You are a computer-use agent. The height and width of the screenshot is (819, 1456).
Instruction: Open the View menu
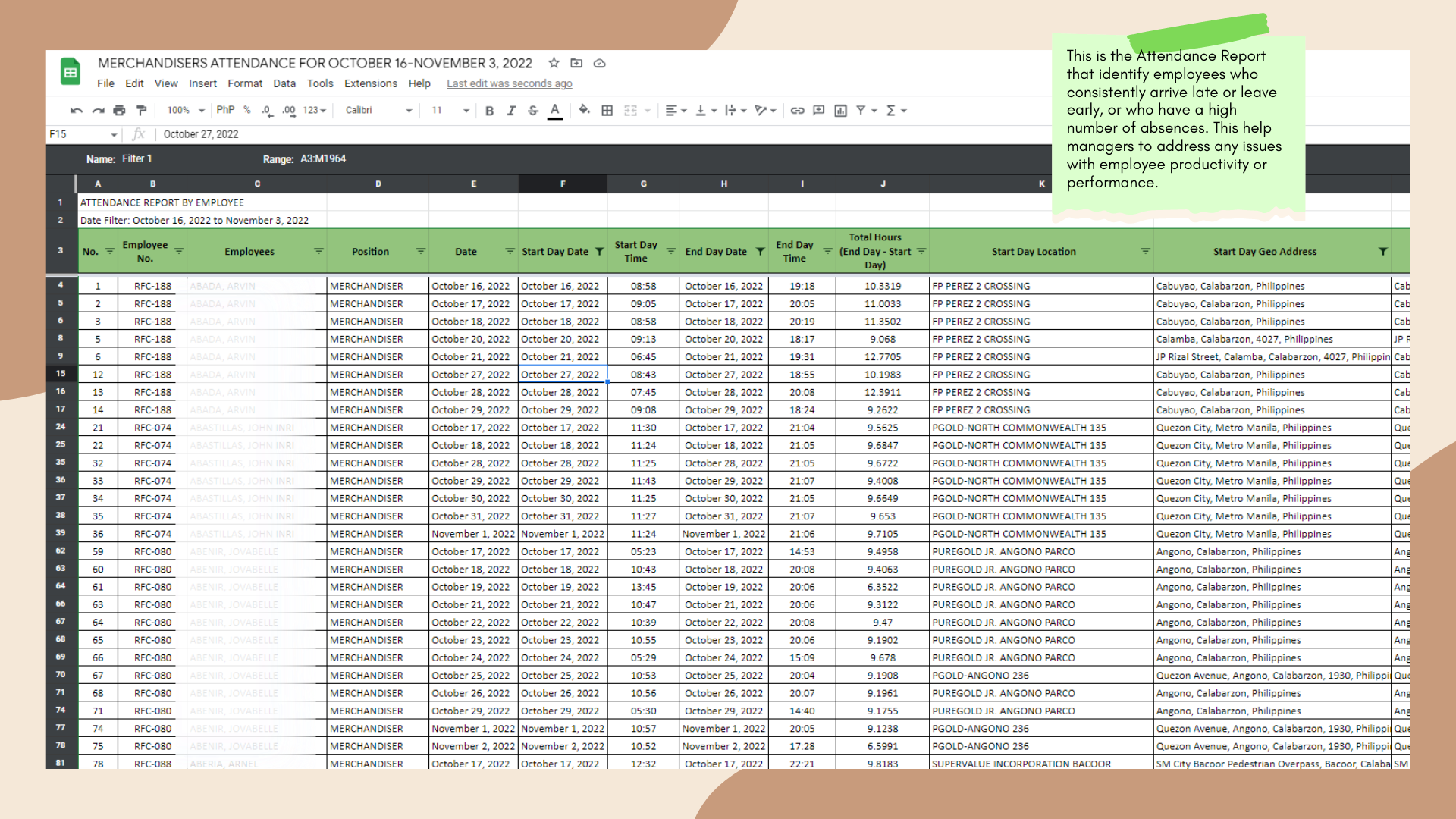166,83
